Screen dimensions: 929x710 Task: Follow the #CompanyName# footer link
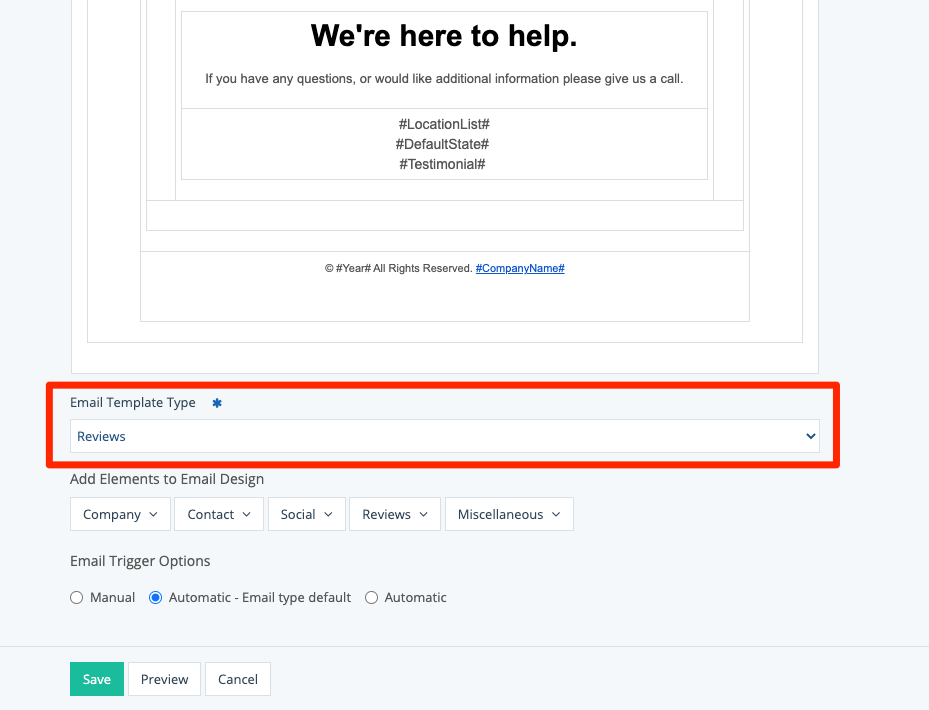(x=520, y=269)
